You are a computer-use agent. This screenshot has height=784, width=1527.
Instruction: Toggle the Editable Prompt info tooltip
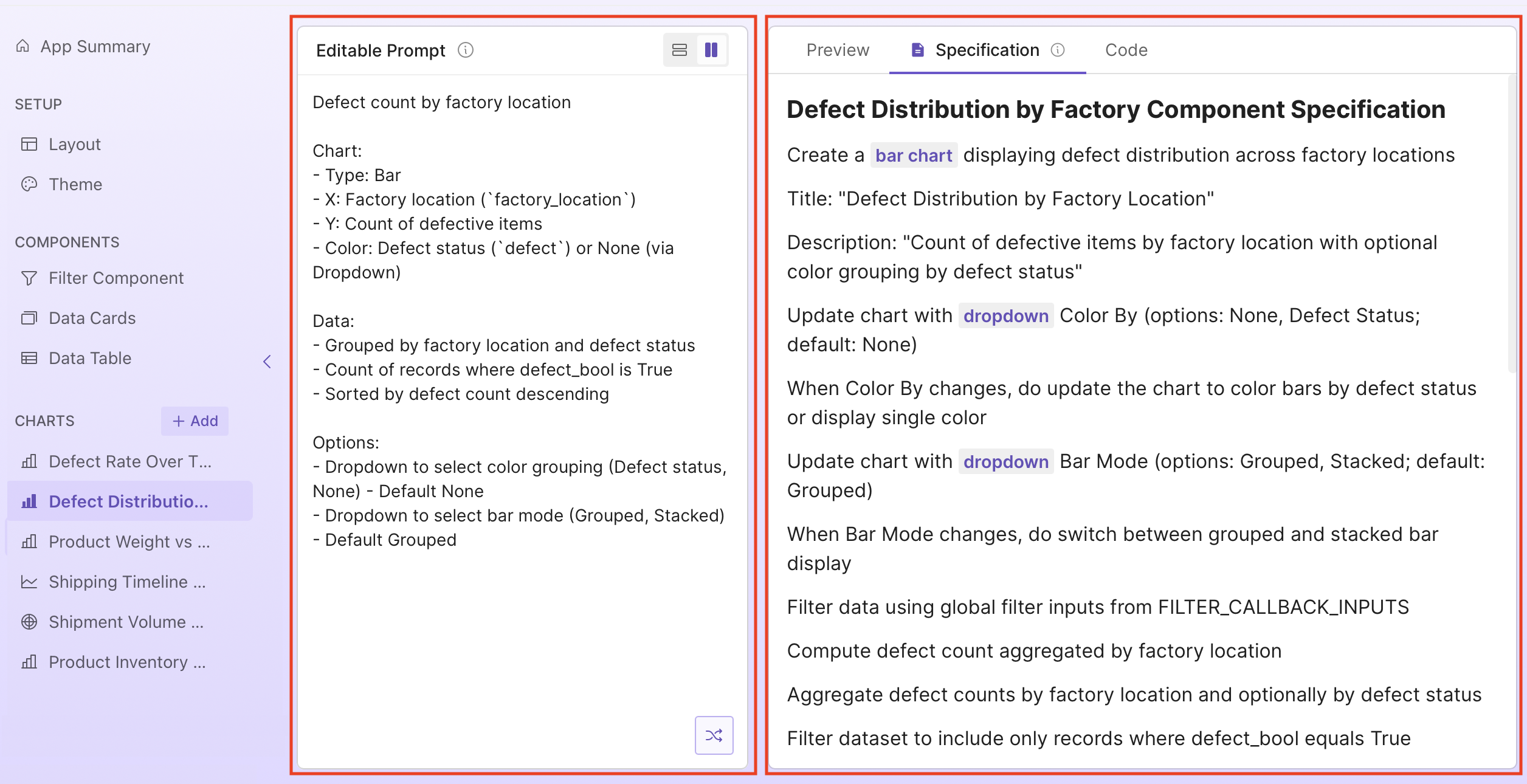coord(465,50)
